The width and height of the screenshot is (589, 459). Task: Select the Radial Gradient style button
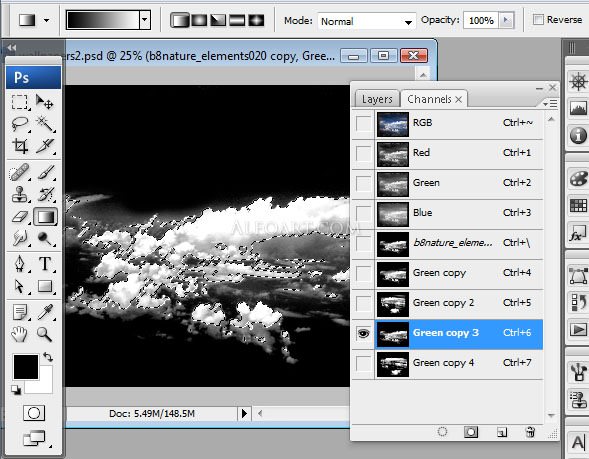(x=199, y=20)
